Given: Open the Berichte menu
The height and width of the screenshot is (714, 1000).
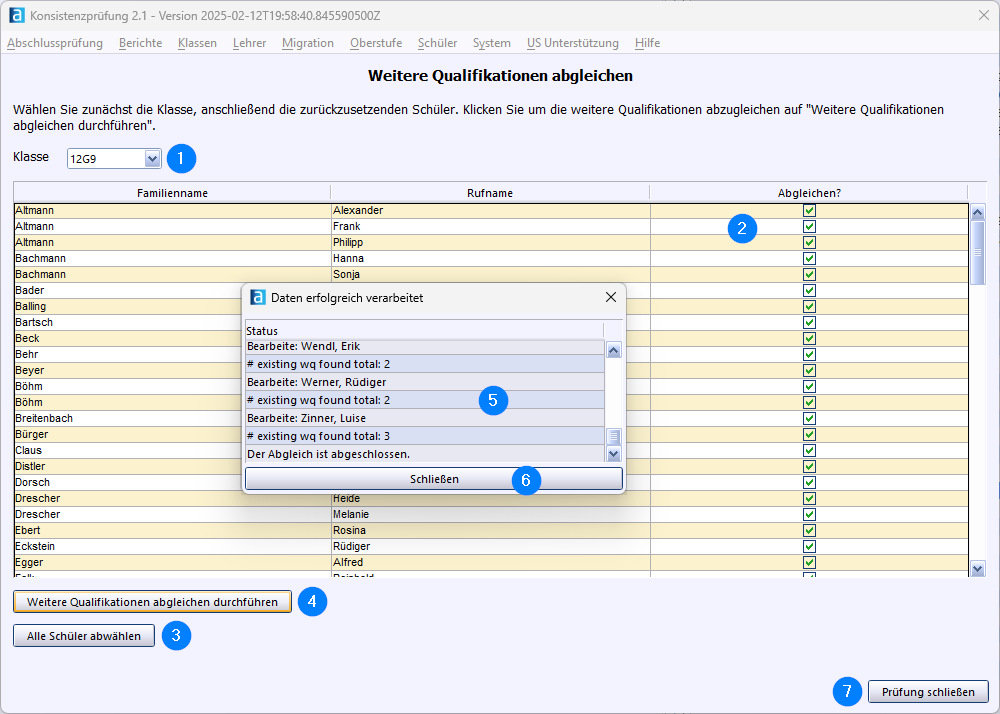Looking at the screenshot, I should [140, 43].
